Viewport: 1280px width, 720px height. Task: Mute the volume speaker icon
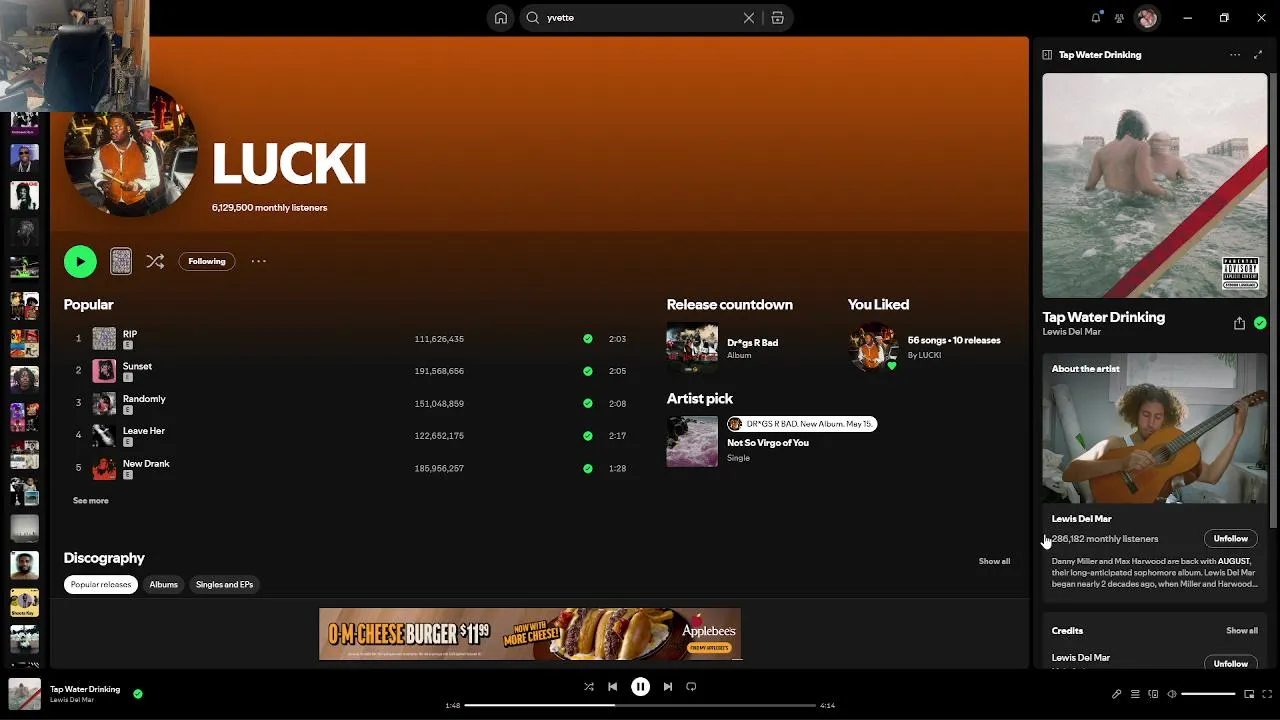point(1172,694)
